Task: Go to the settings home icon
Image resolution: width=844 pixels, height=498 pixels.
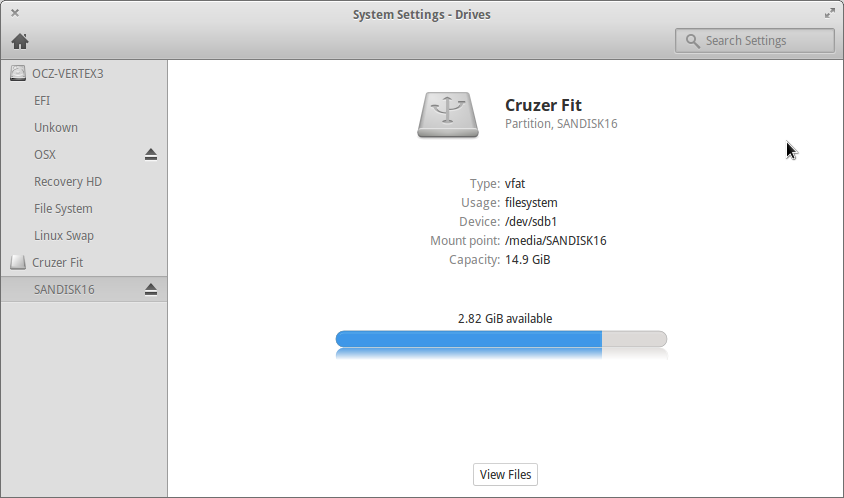Action: [x=20, y=41]
